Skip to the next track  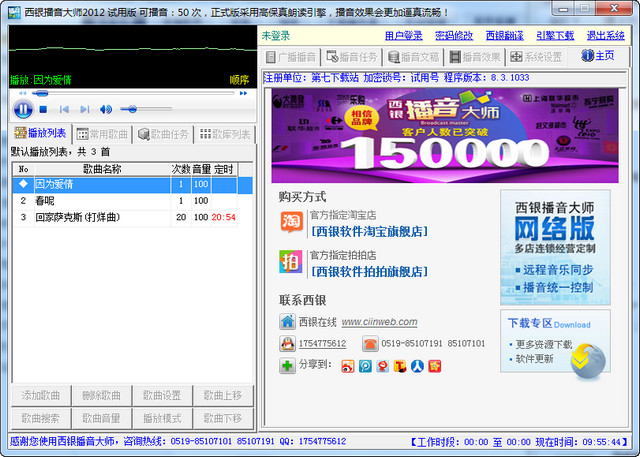click(x=83, y=109)
